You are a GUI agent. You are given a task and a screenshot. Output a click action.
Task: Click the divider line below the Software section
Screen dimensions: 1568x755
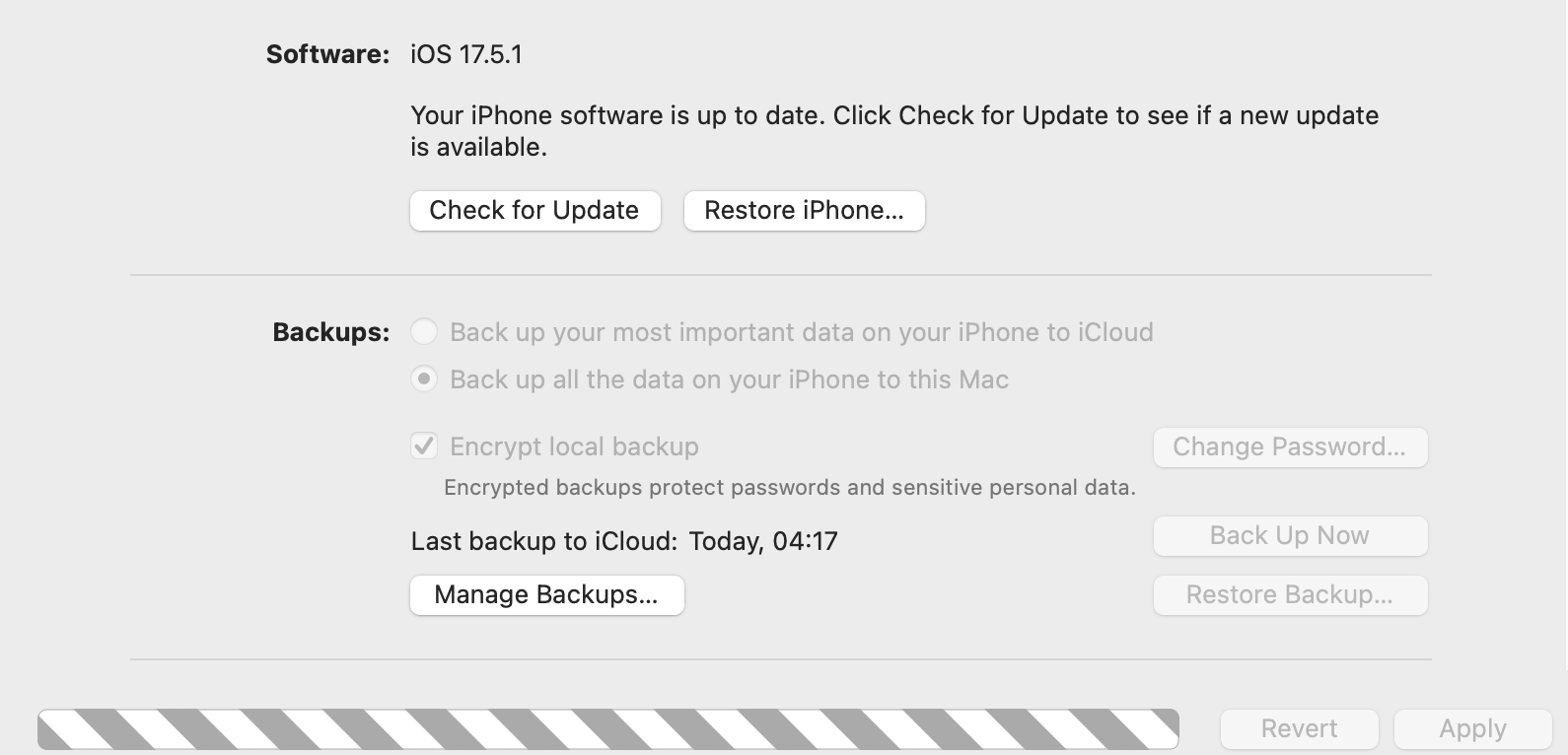click(x=780, y=275)
